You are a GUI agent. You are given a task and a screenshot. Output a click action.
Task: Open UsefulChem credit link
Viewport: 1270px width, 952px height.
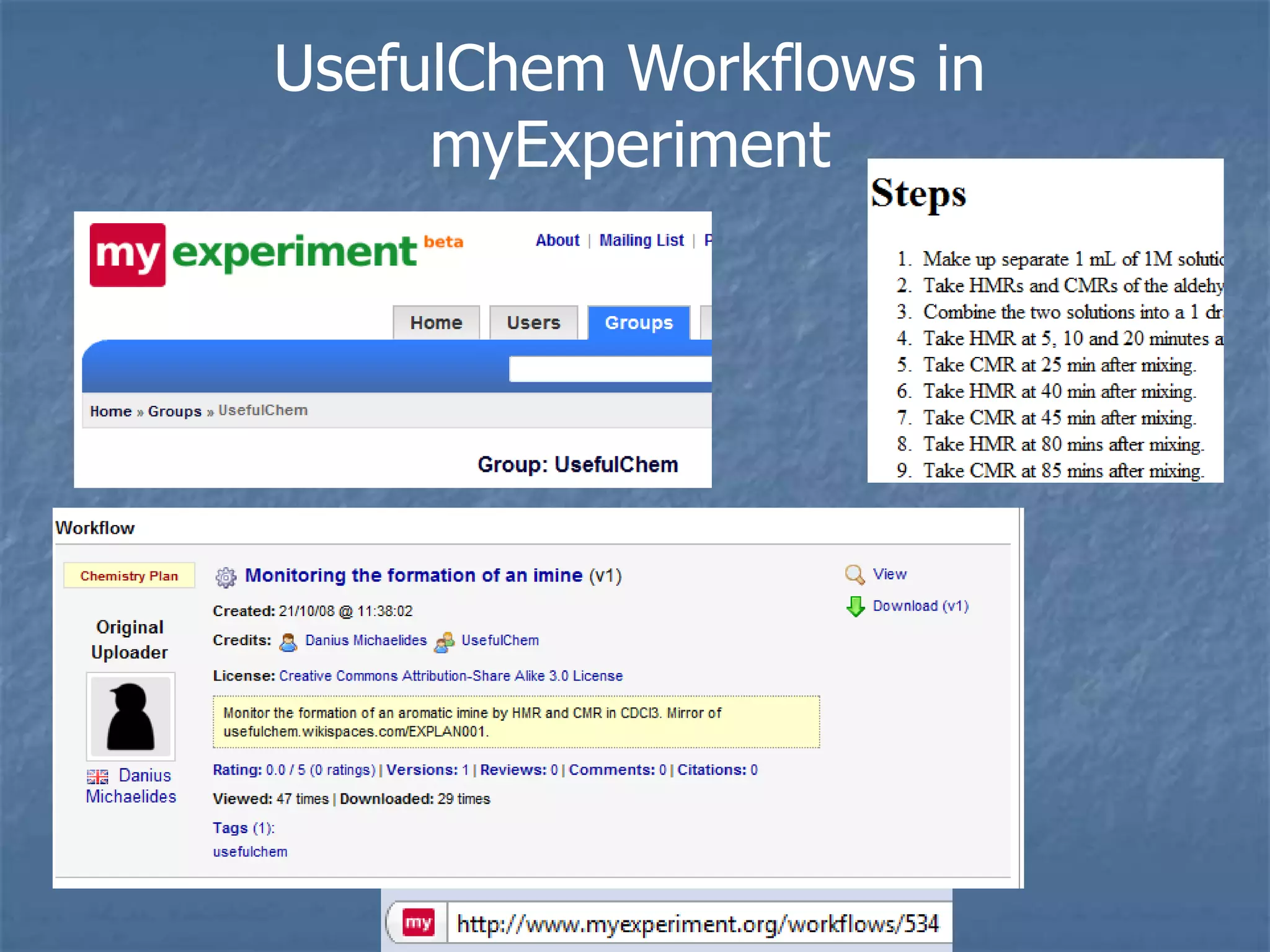coord(500,640)
